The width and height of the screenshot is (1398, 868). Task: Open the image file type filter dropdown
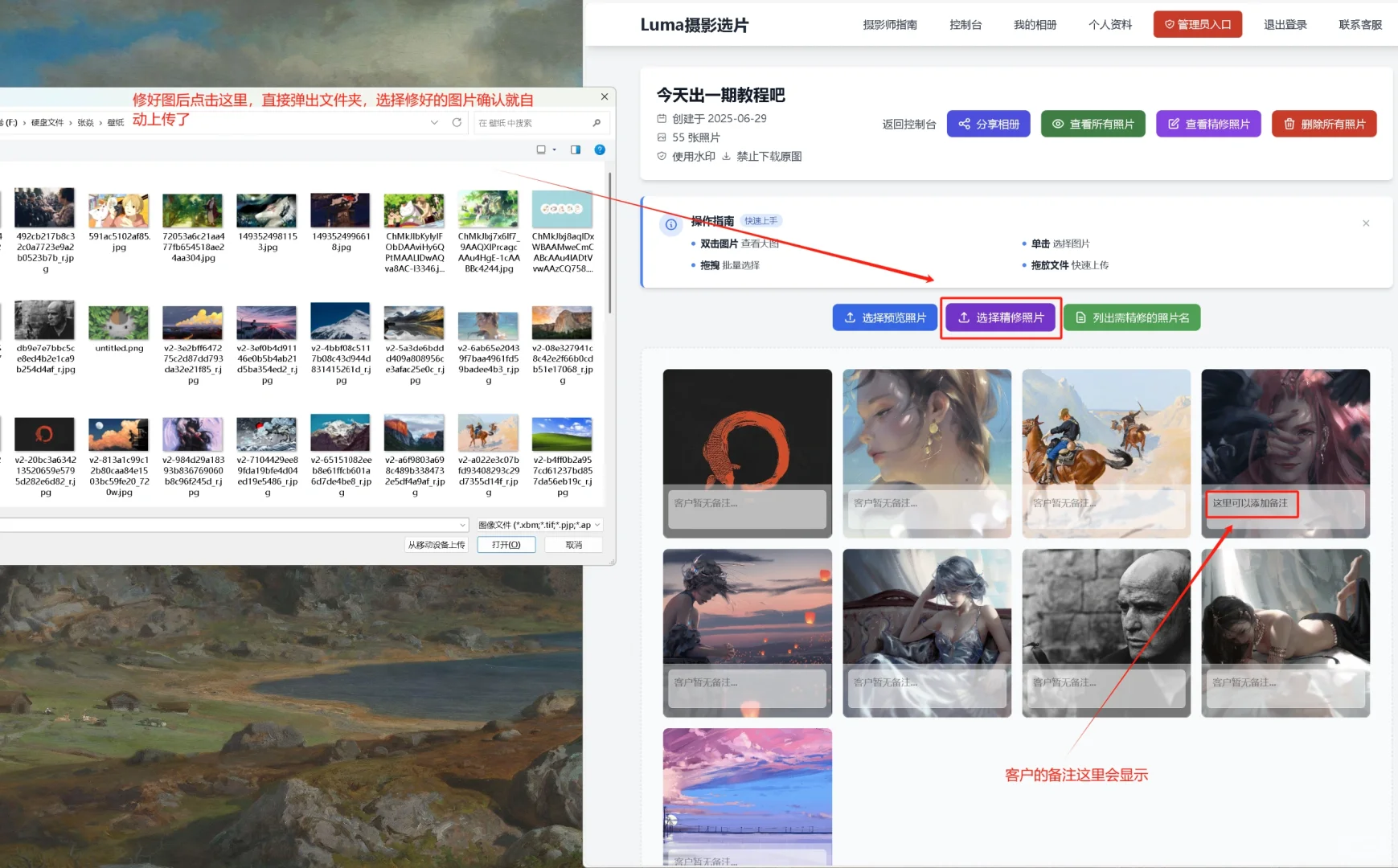pyautogui.click(x=539, y=525)
